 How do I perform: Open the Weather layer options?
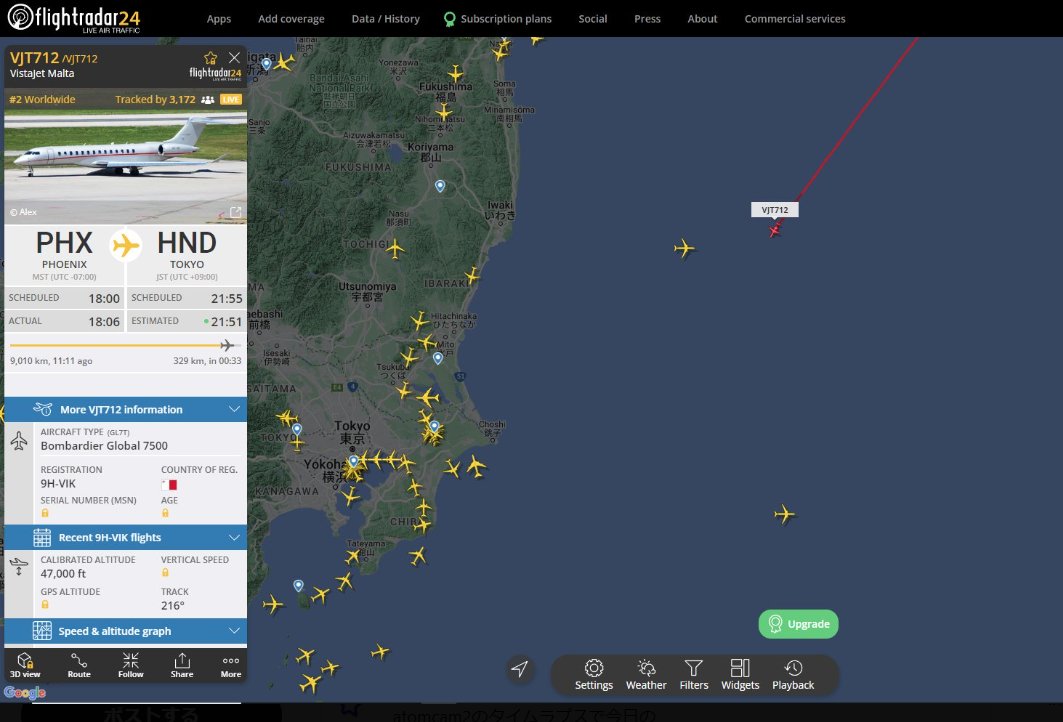click(646, 674)
